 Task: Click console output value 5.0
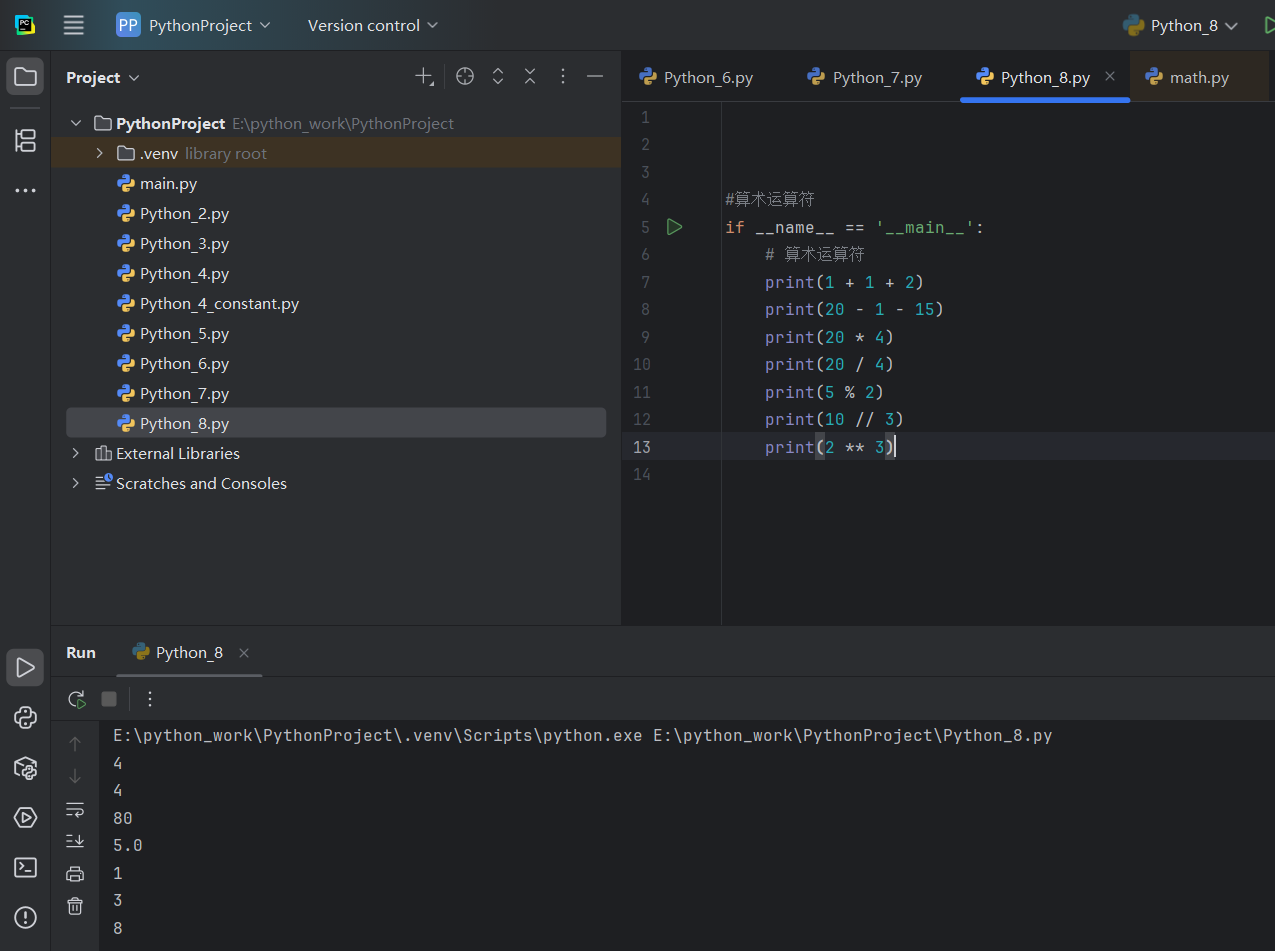point(128,845)
